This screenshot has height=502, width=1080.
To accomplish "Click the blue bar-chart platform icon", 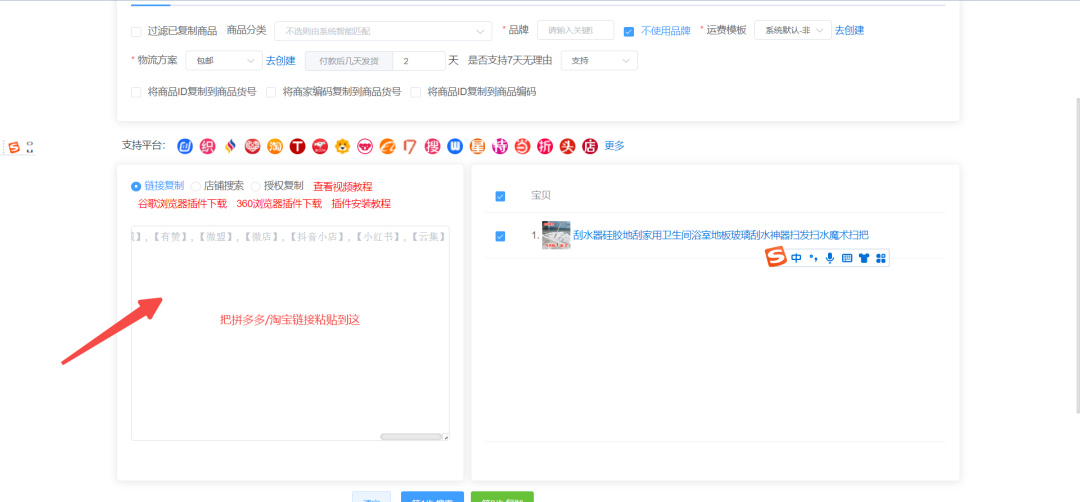I will click(185, 146).
